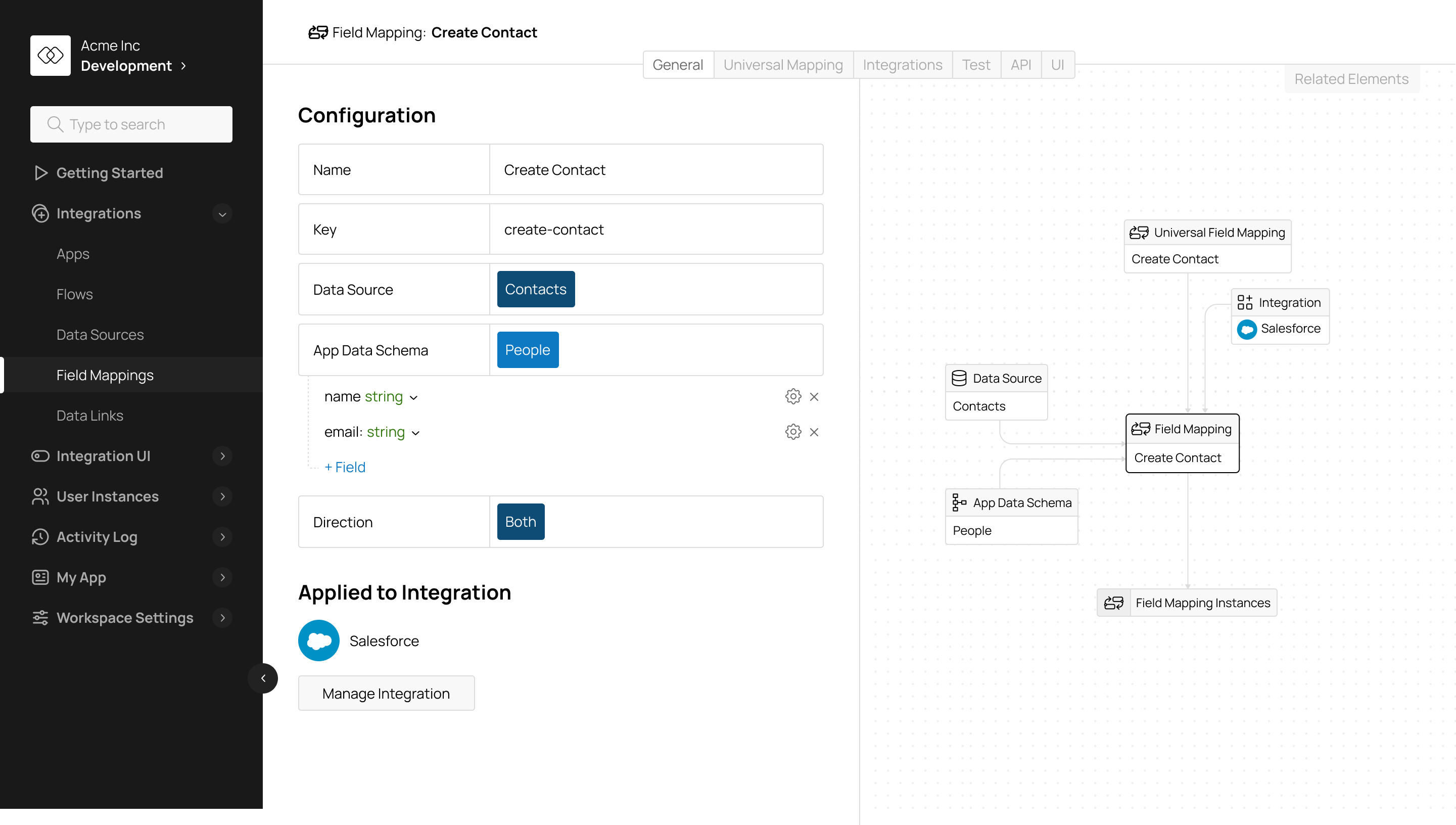Click the Manage Integration button

pos(386,693)
